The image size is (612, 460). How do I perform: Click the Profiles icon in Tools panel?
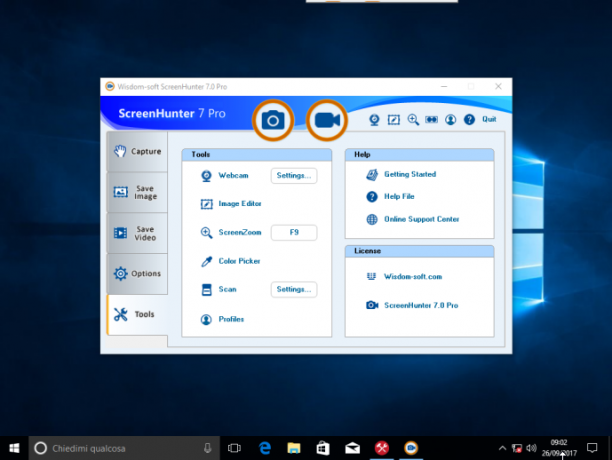click(x=206, y=320)
